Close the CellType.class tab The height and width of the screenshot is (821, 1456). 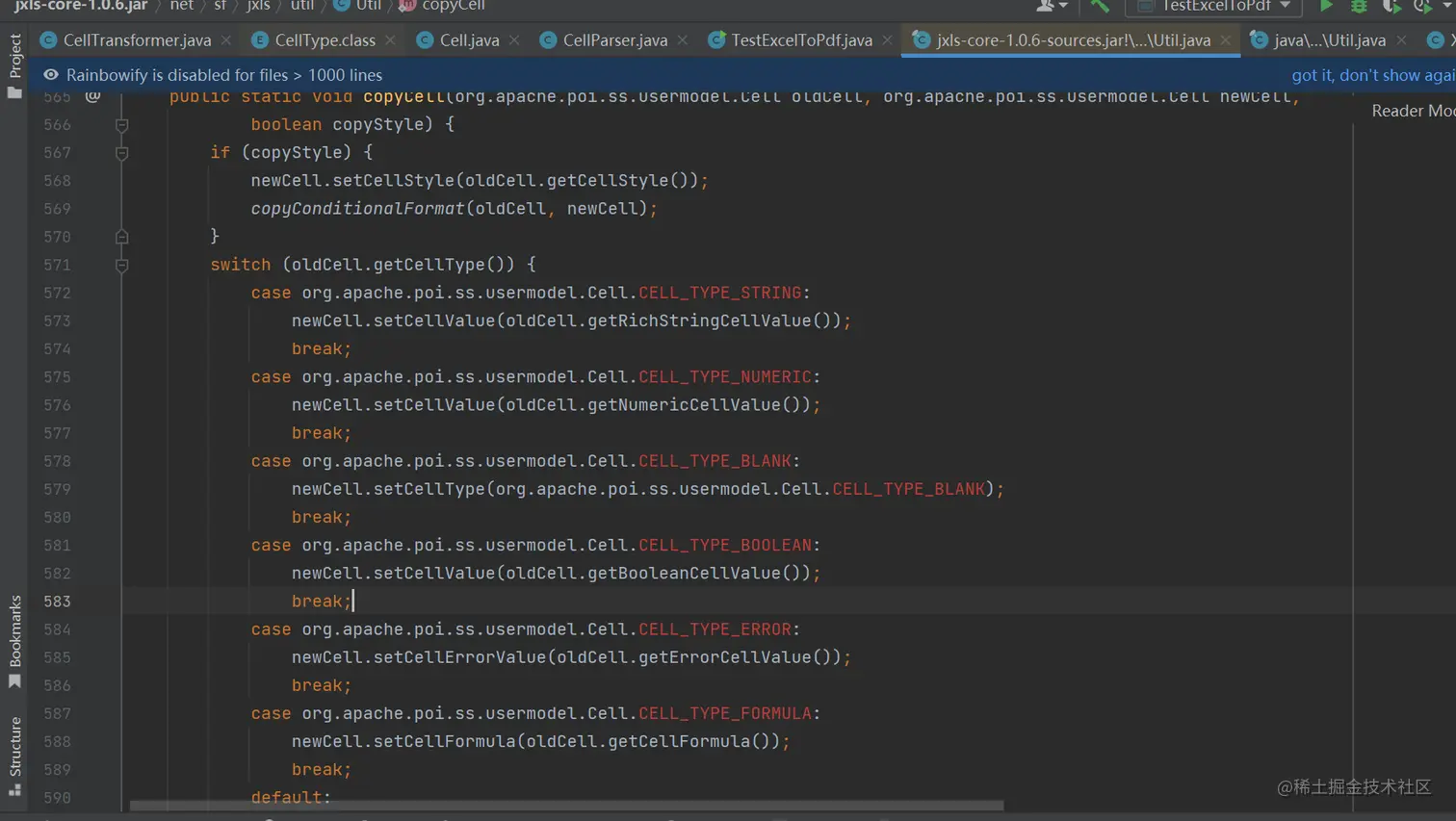click(x=390, y=40)
